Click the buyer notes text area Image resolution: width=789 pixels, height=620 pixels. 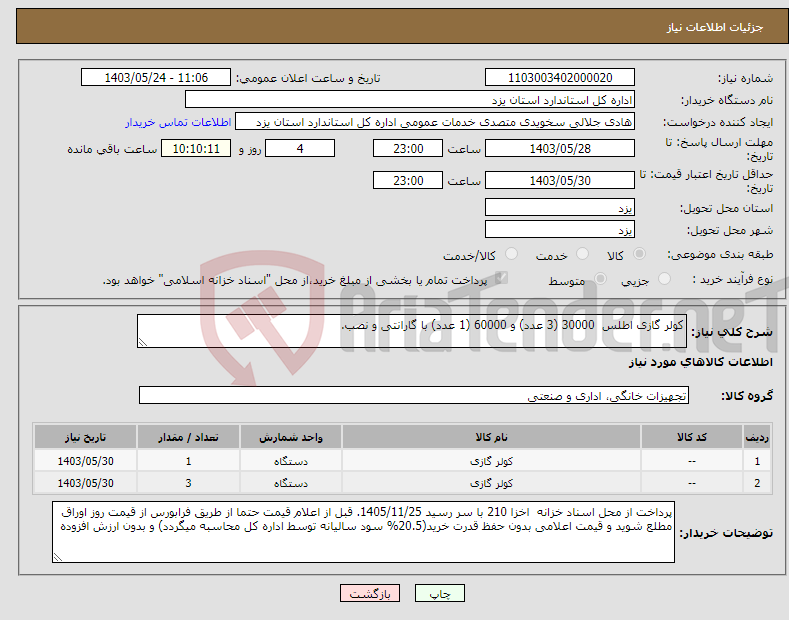click(x=363, y=532)
